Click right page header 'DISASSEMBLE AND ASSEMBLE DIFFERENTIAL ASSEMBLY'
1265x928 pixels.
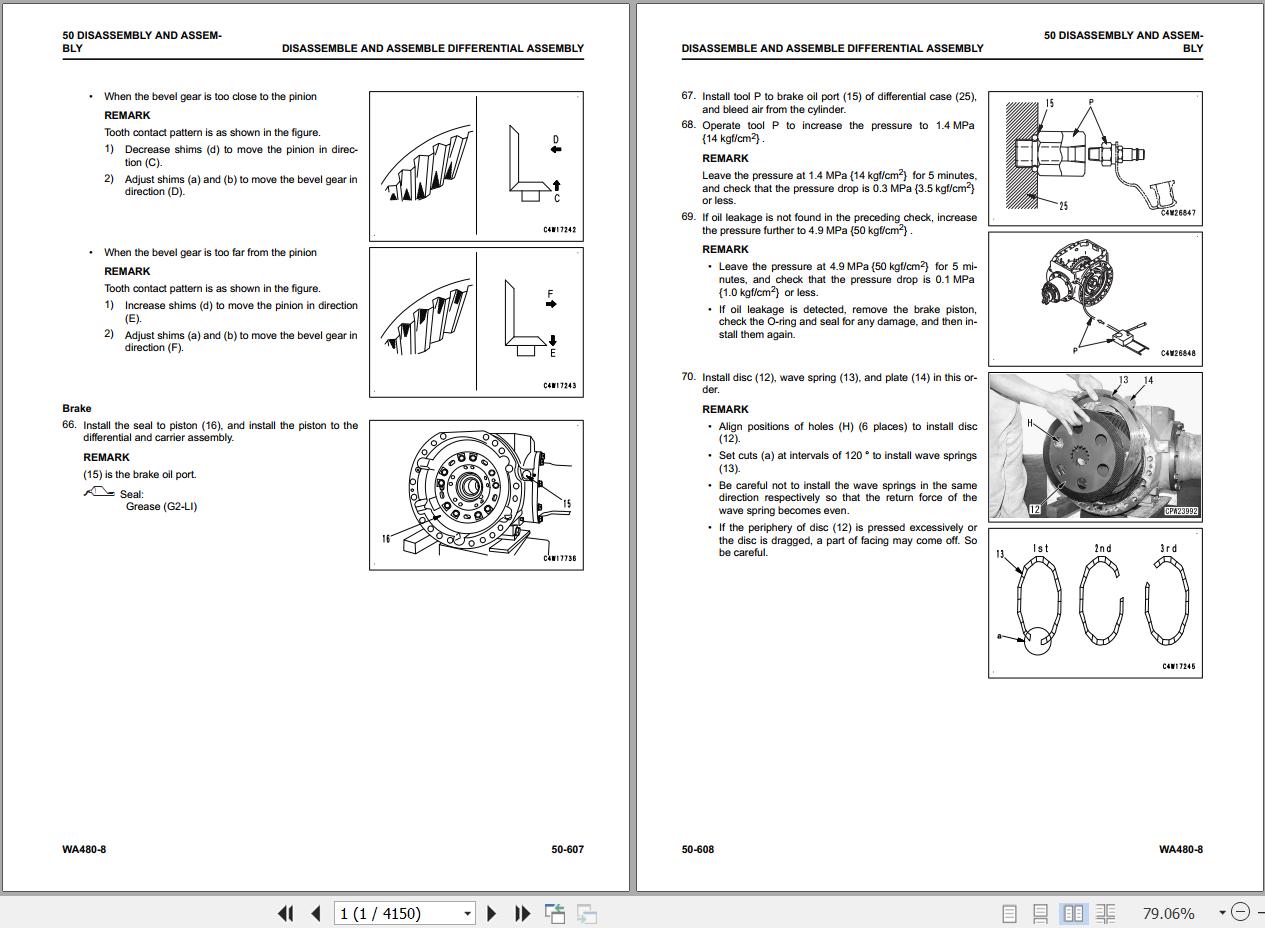pos(832,48)
